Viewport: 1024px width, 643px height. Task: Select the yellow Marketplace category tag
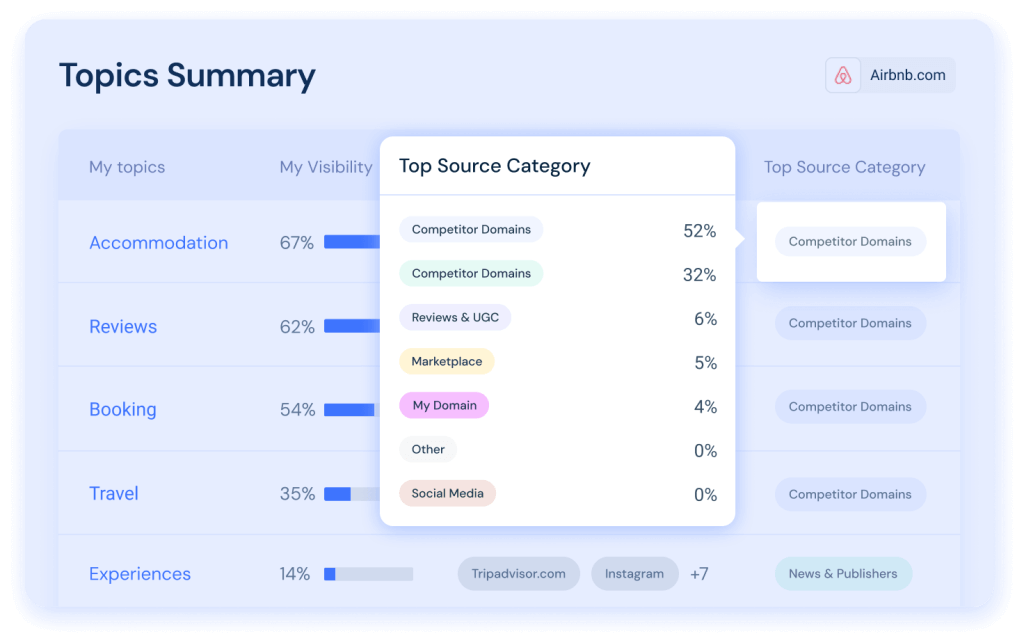(446, 362)
